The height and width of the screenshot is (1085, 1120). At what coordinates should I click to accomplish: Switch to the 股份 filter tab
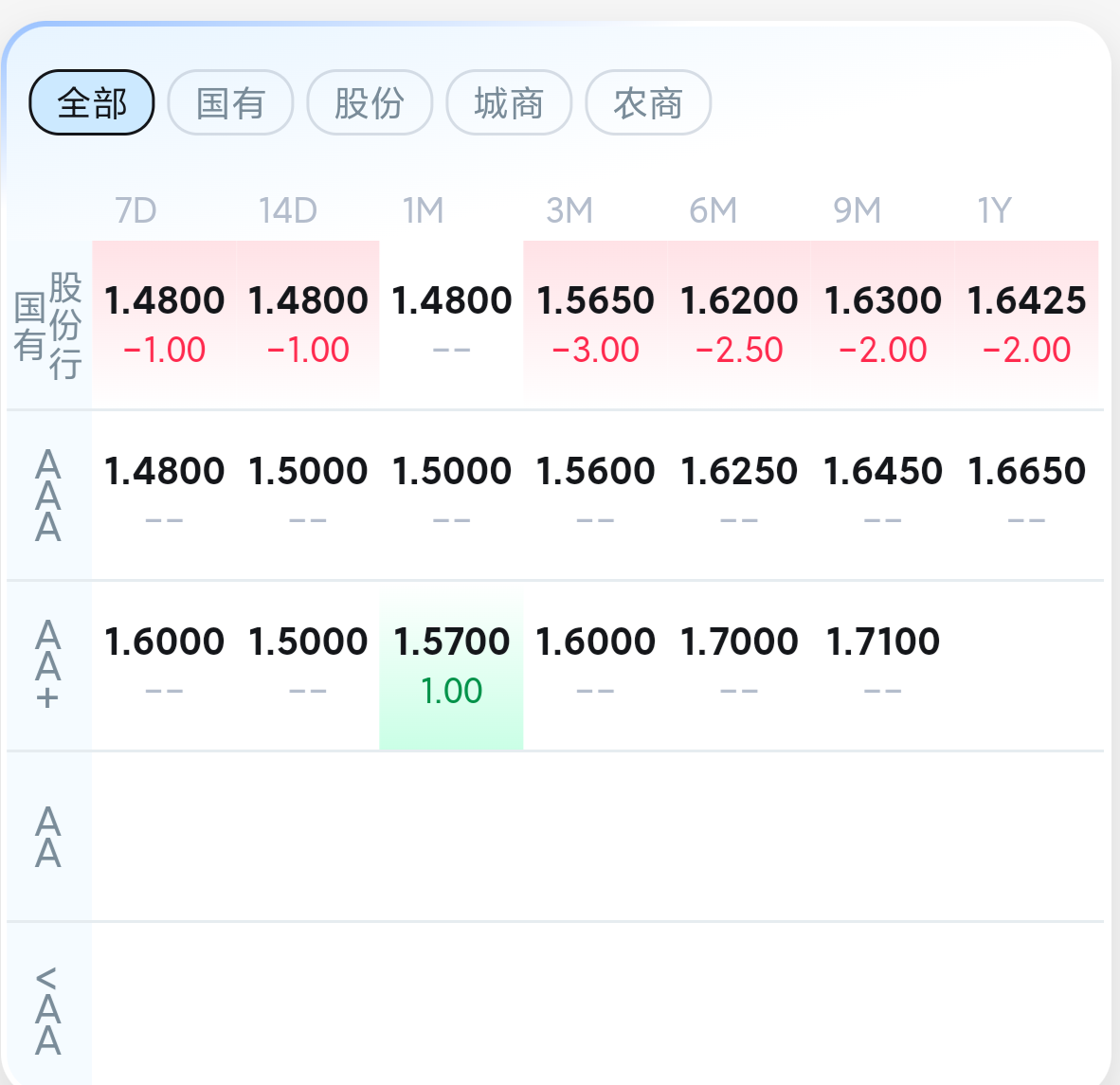(370, 102)
